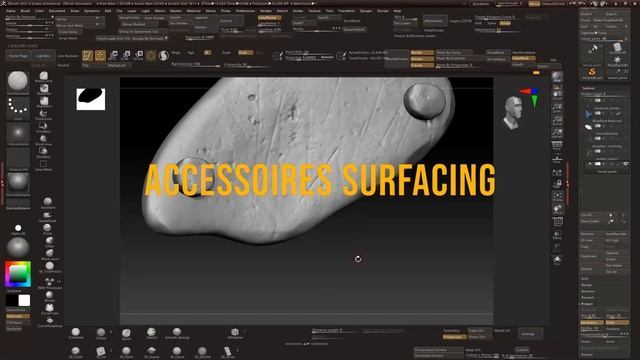This screenshot has width=640, height=360.
Task: Expand the Boolean subpalette in Subtool
Action: tap(588, 291)
